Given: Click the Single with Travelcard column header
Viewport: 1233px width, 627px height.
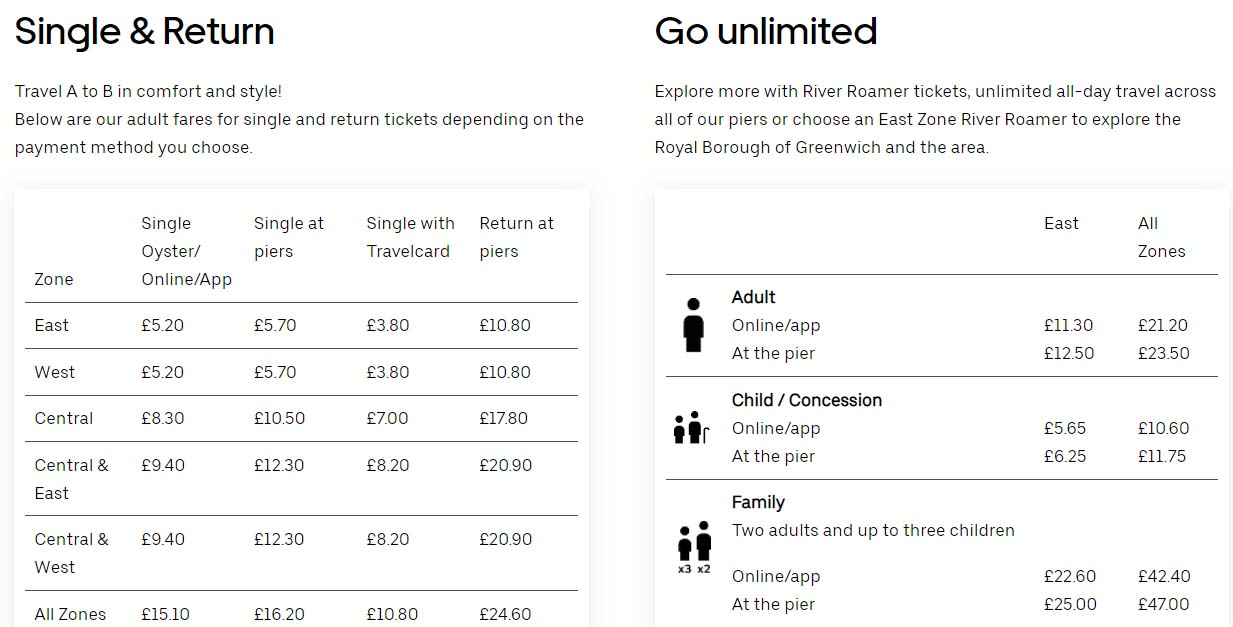Looking at the screenshot, I should (x=410, y=237).
